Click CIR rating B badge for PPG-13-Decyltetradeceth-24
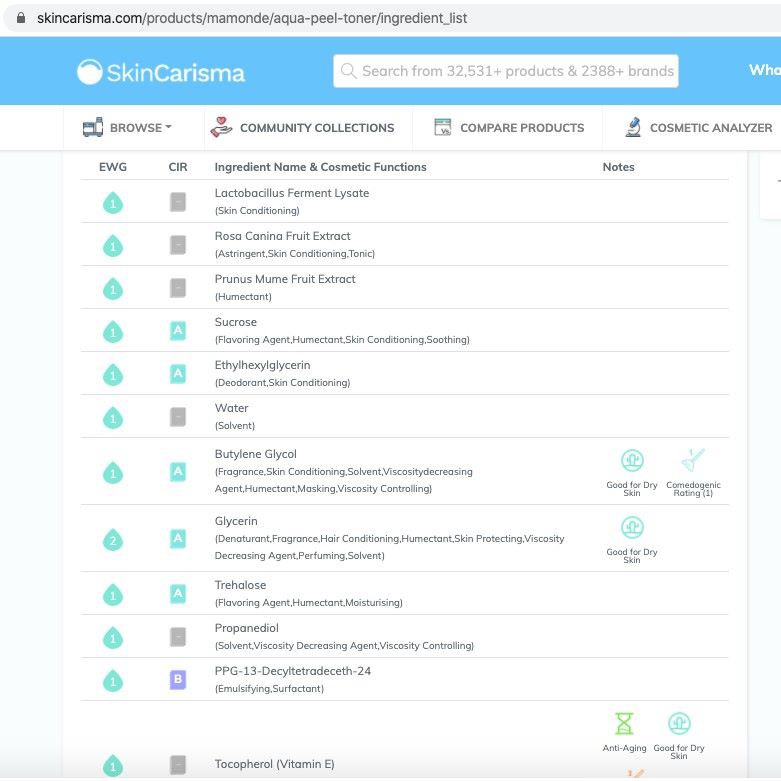The image size is (781, 781). (178, 680)
